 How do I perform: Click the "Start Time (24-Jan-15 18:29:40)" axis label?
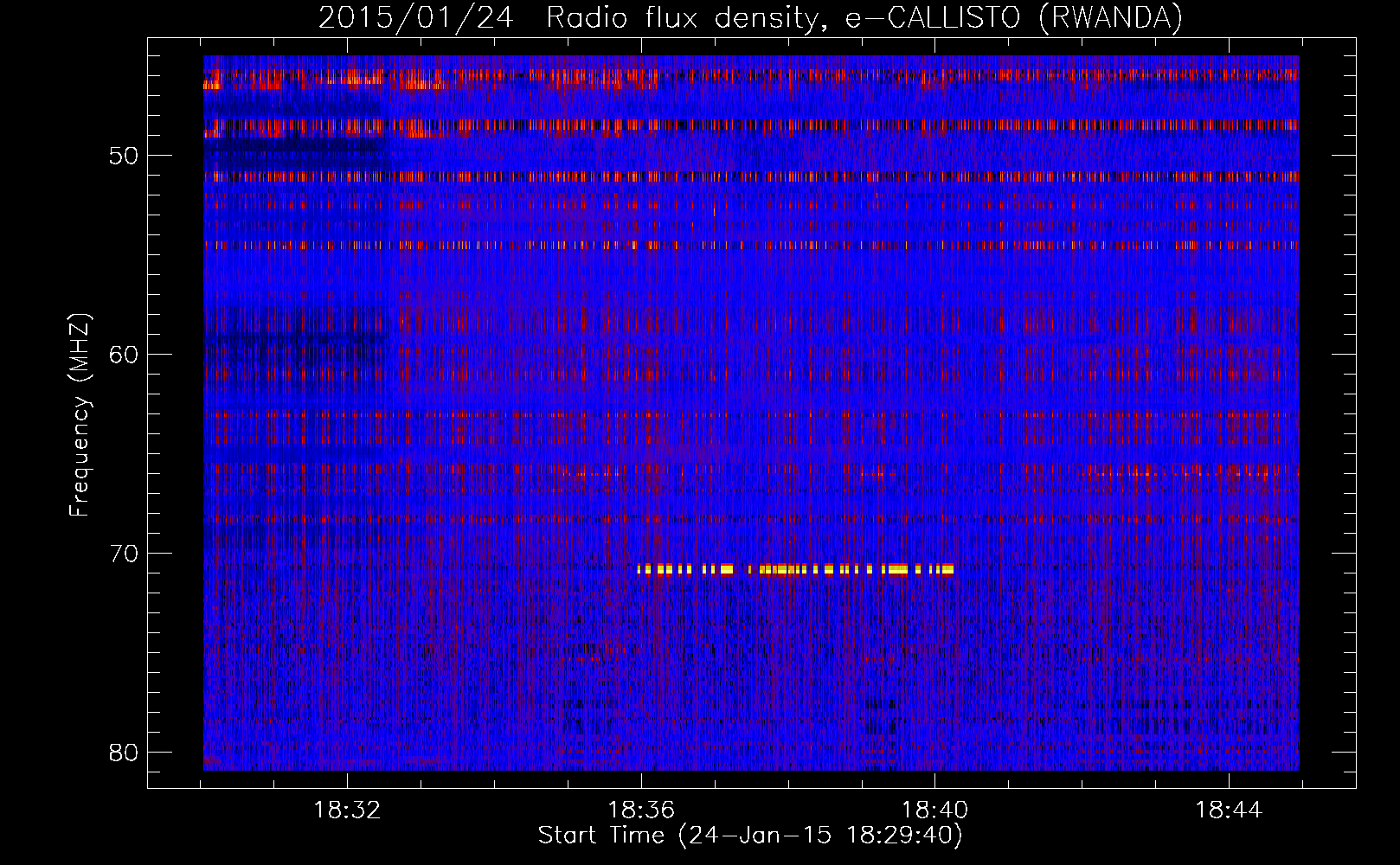(x=750, y=836)
